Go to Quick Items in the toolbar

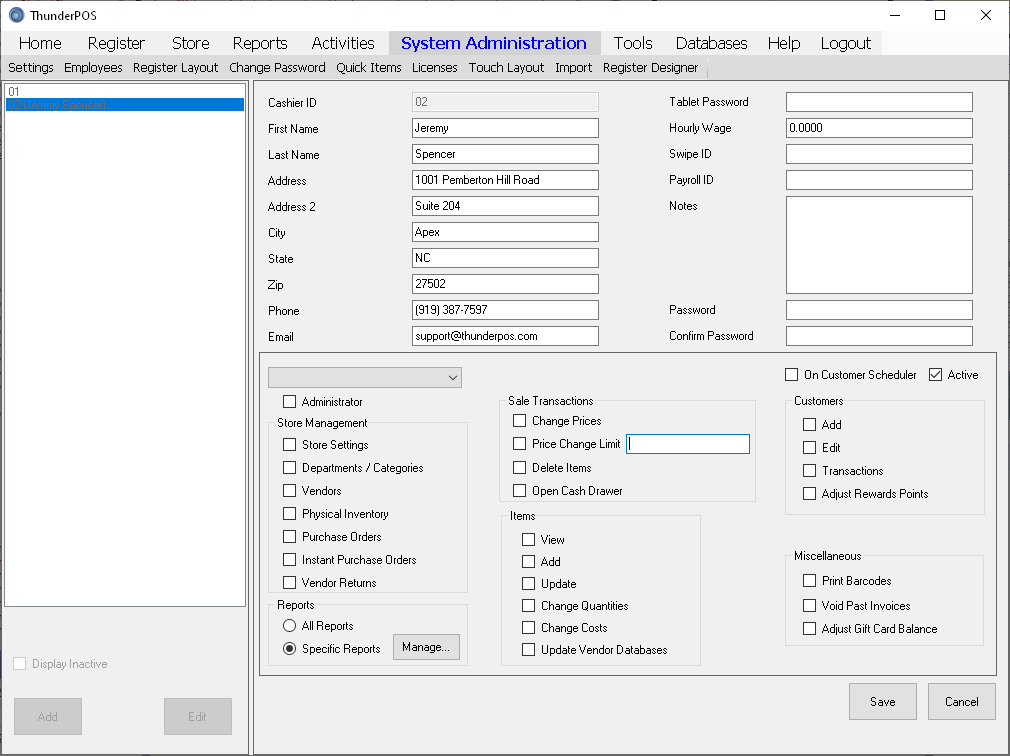pos(368,68)
